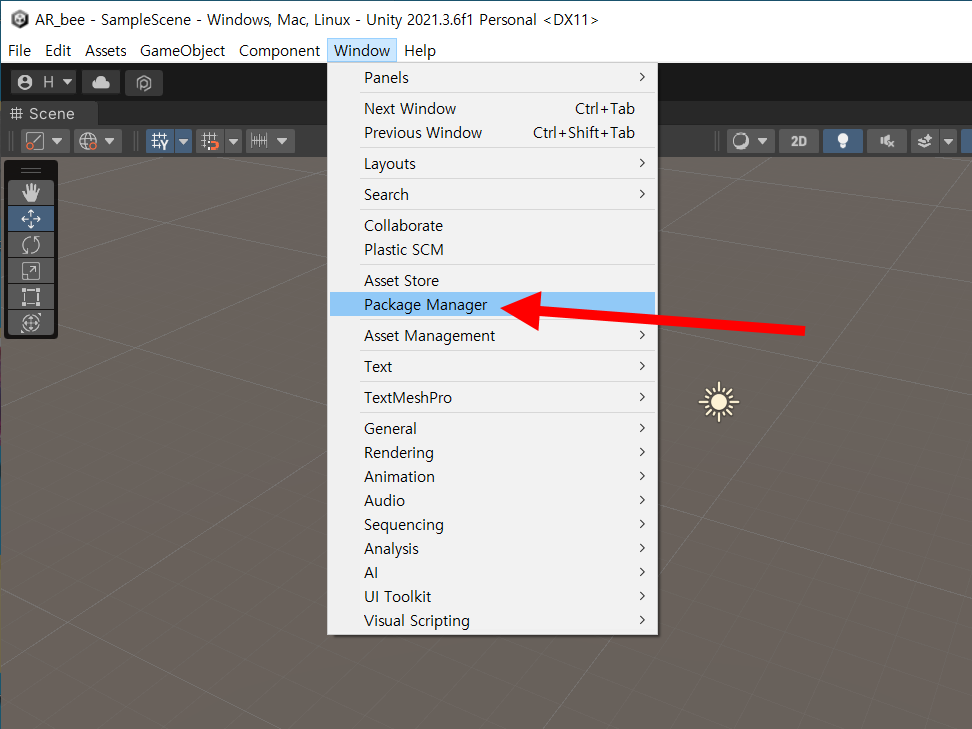Toggle grid snapping magnet icon
972x729 pixels.
coord(210,141)
